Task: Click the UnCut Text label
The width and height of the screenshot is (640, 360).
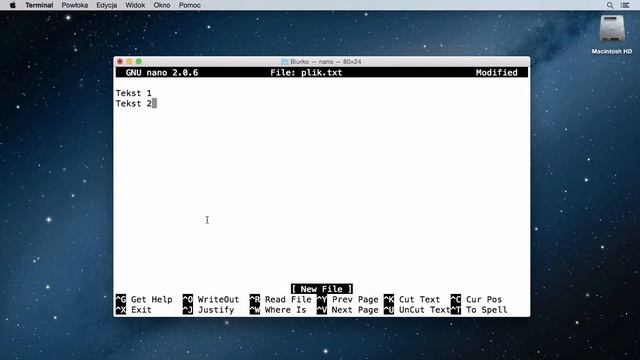Action: pos(424,310)
